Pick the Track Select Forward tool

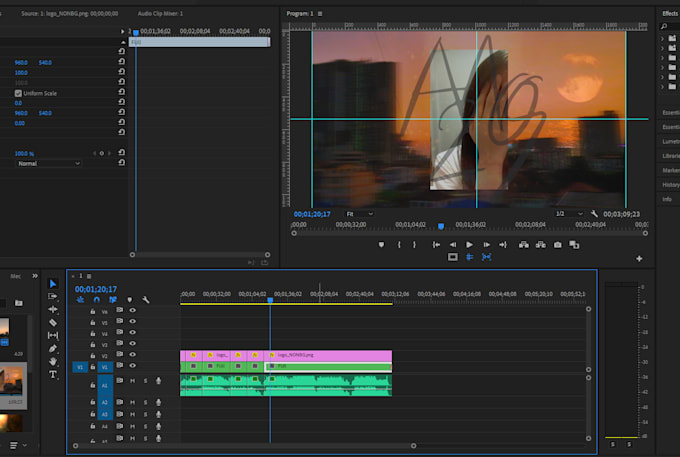point(53,297)
